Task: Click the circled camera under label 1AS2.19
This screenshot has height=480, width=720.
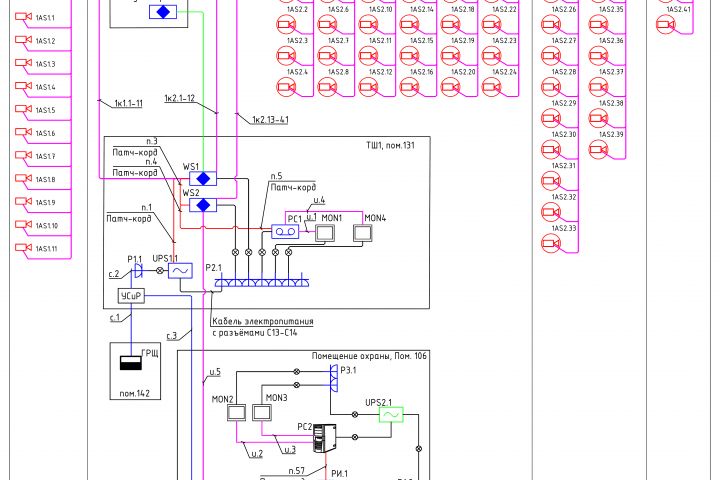Action: coord(450,56)
